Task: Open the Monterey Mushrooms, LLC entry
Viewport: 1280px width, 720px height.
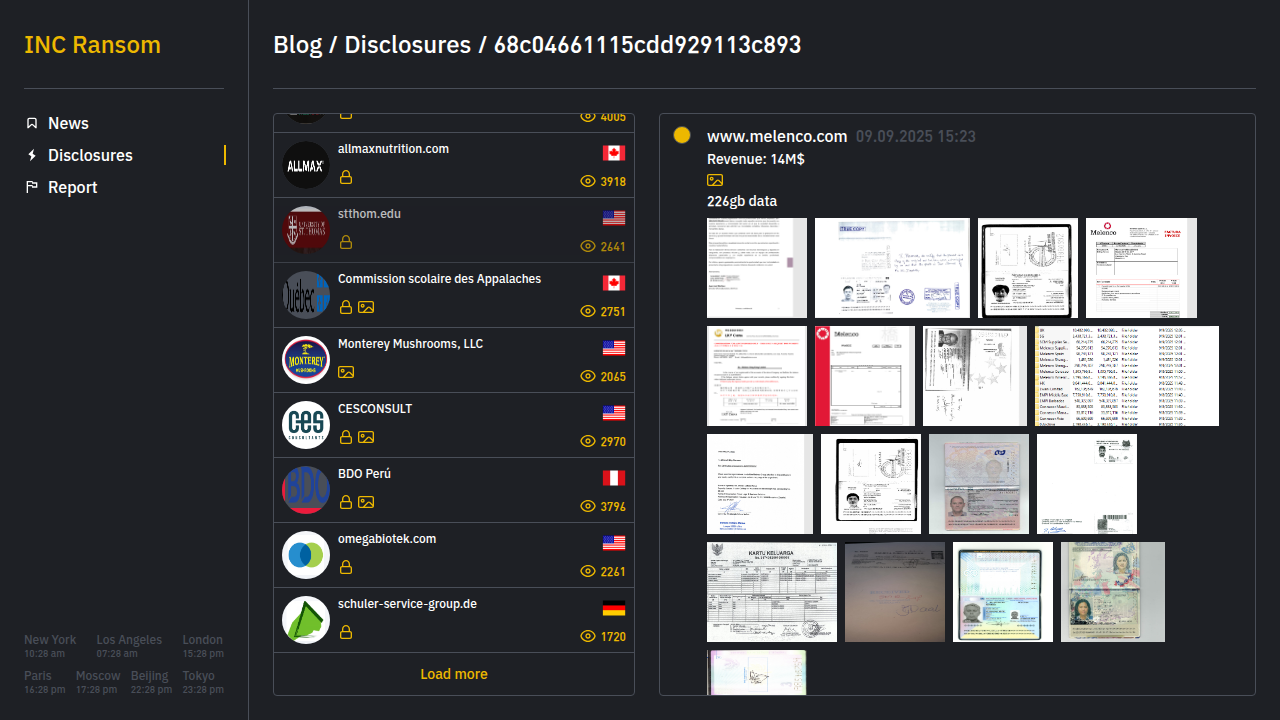Action: (x=454, y=360)
